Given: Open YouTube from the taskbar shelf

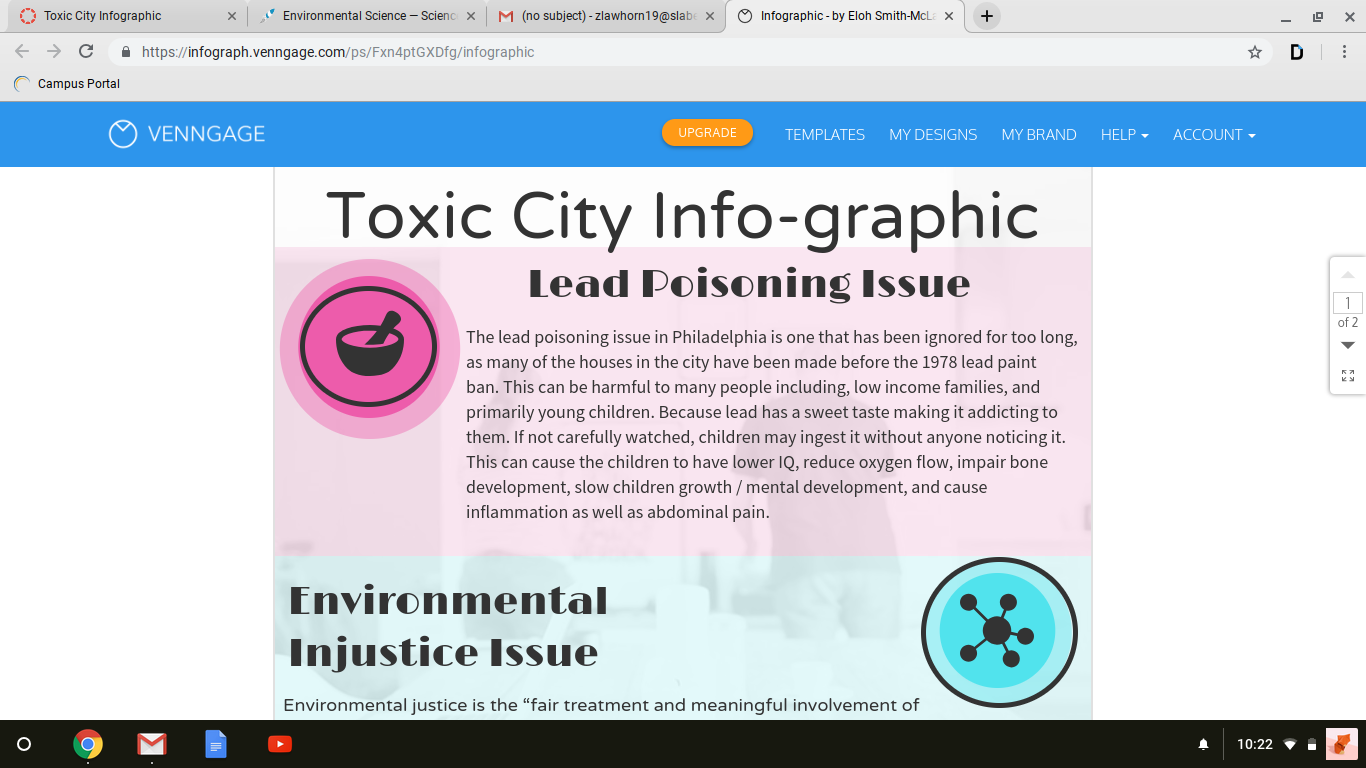Looking at the screenshot, I should click(280, 744).
